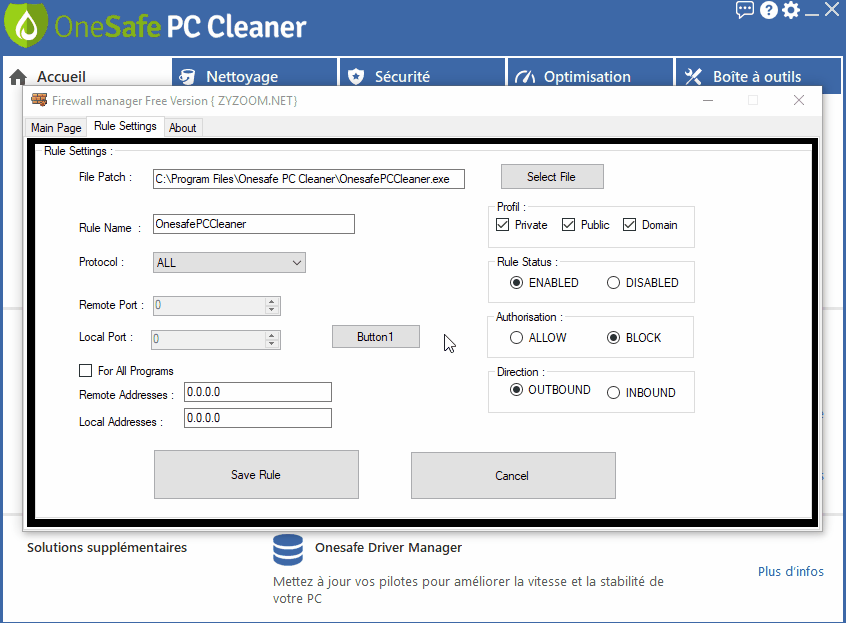Click the Firewall manager brick wall icon
846x623 pixels.
(39, 100)
